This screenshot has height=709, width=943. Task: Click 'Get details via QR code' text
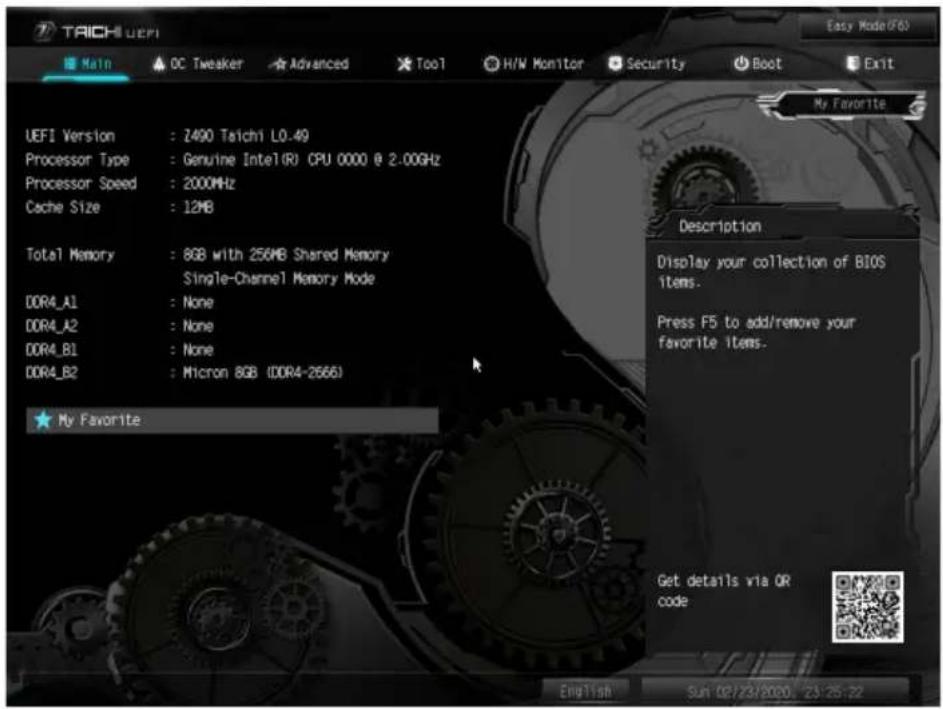click(723, 591)
